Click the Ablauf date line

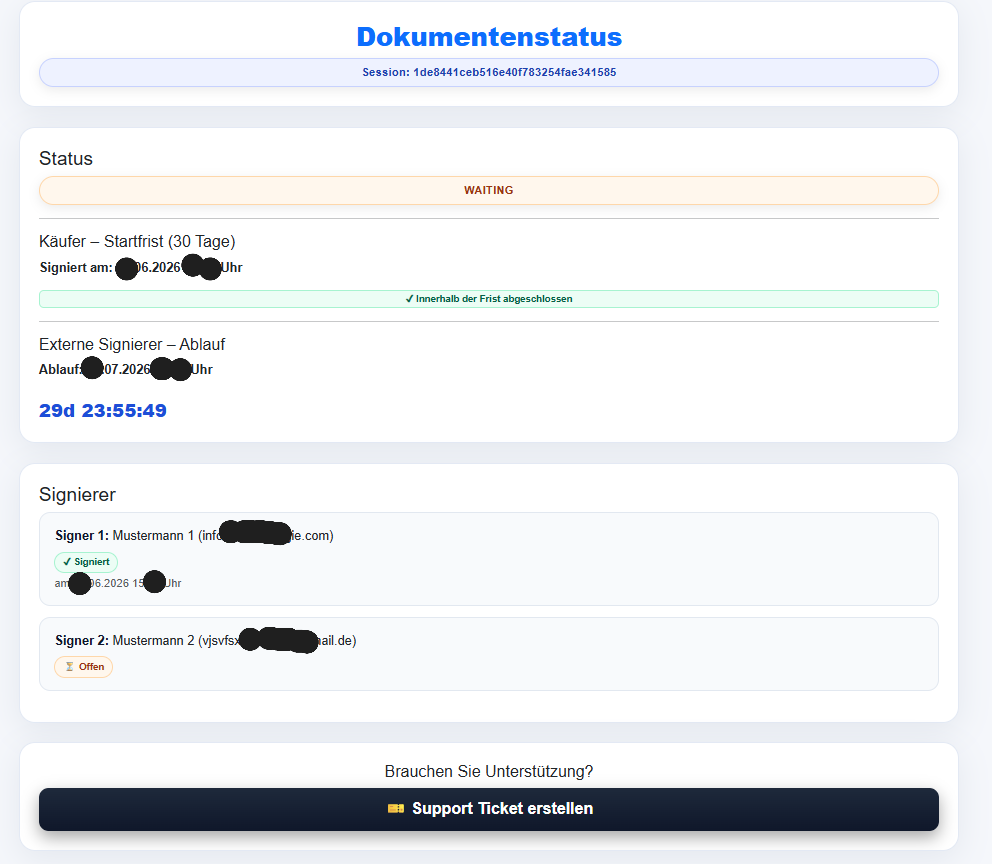coord(125,369)
